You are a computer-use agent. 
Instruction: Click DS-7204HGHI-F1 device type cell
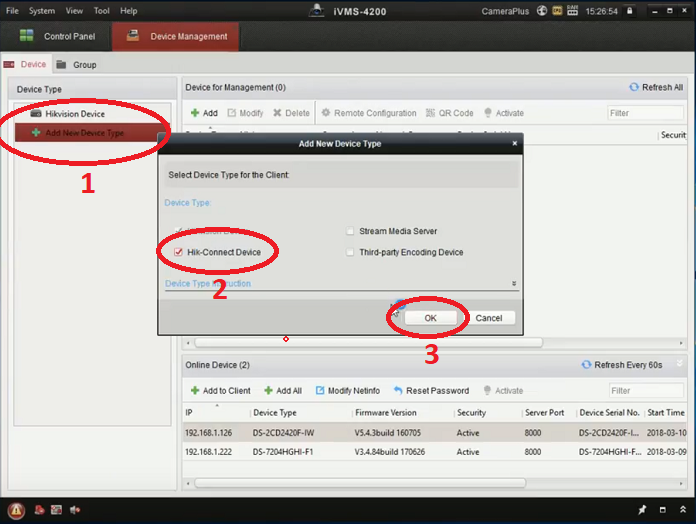(283, 452)
